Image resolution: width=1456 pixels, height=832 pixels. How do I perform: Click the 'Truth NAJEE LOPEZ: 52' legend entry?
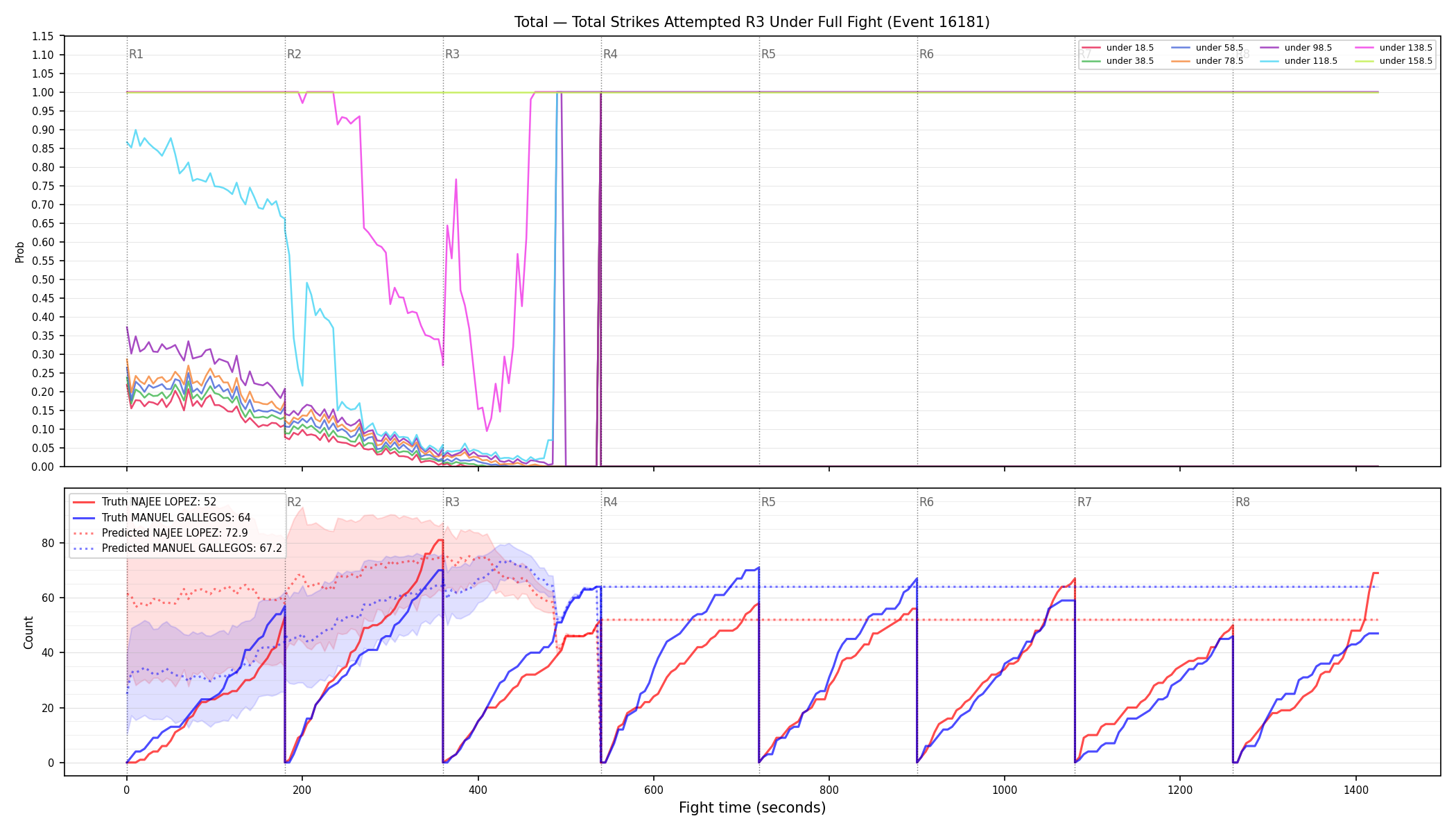click(144, 502)
